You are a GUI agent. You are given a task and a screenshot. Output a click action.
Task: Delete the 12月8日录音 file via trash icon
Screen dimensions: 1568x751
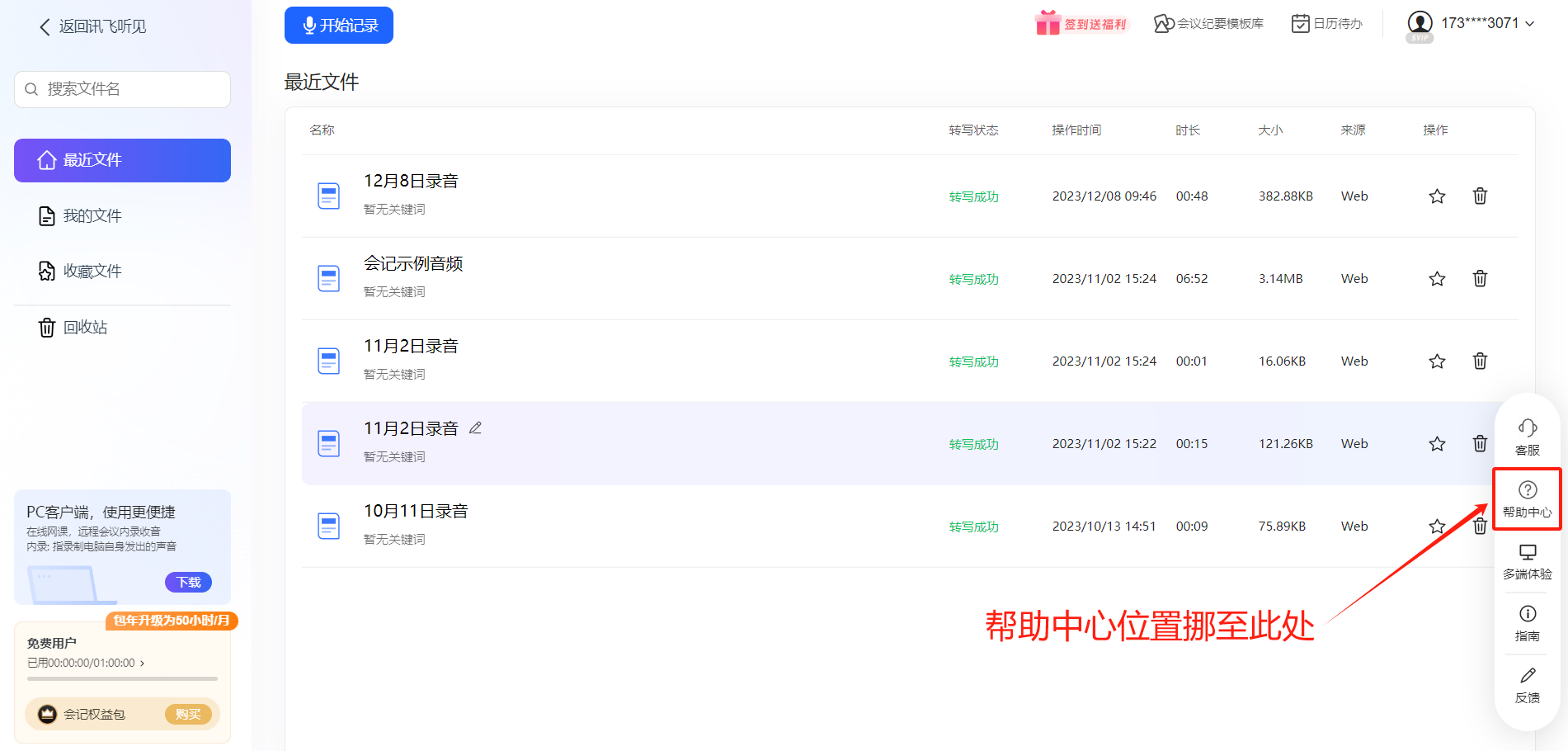pyautogui.click(x=1480, y=196)
